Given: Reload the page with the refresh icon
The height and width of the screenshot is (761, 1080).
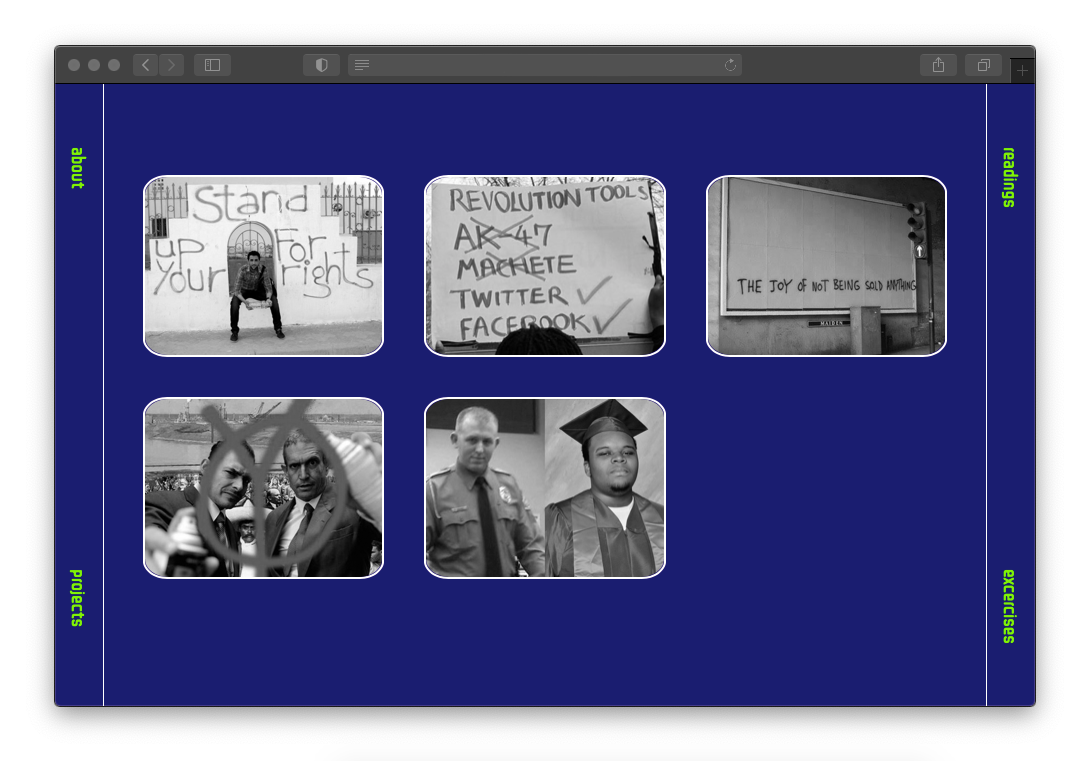Looking at the screenshot, I should point(731,65).
